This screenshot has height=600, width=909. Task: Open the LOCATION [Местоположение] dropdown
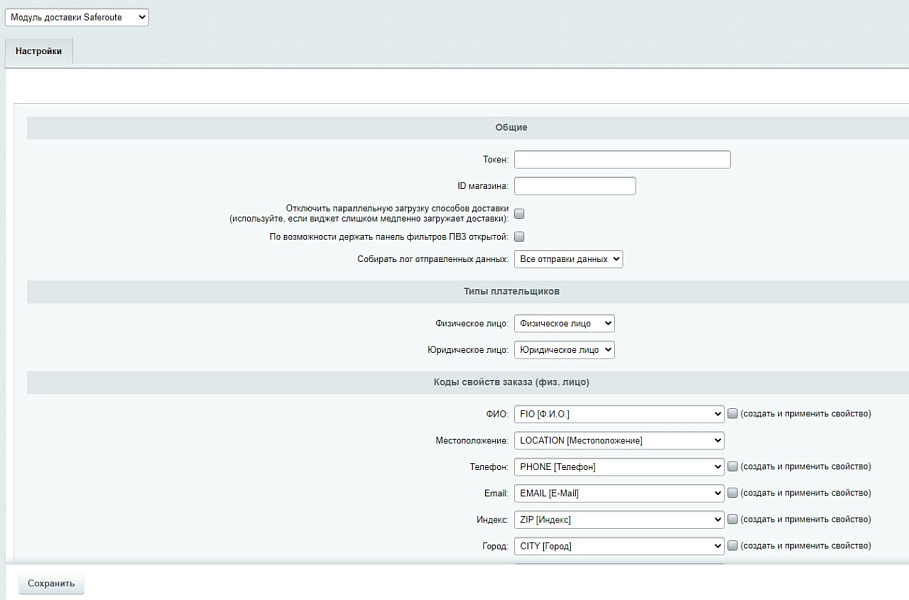coord(619,440)
